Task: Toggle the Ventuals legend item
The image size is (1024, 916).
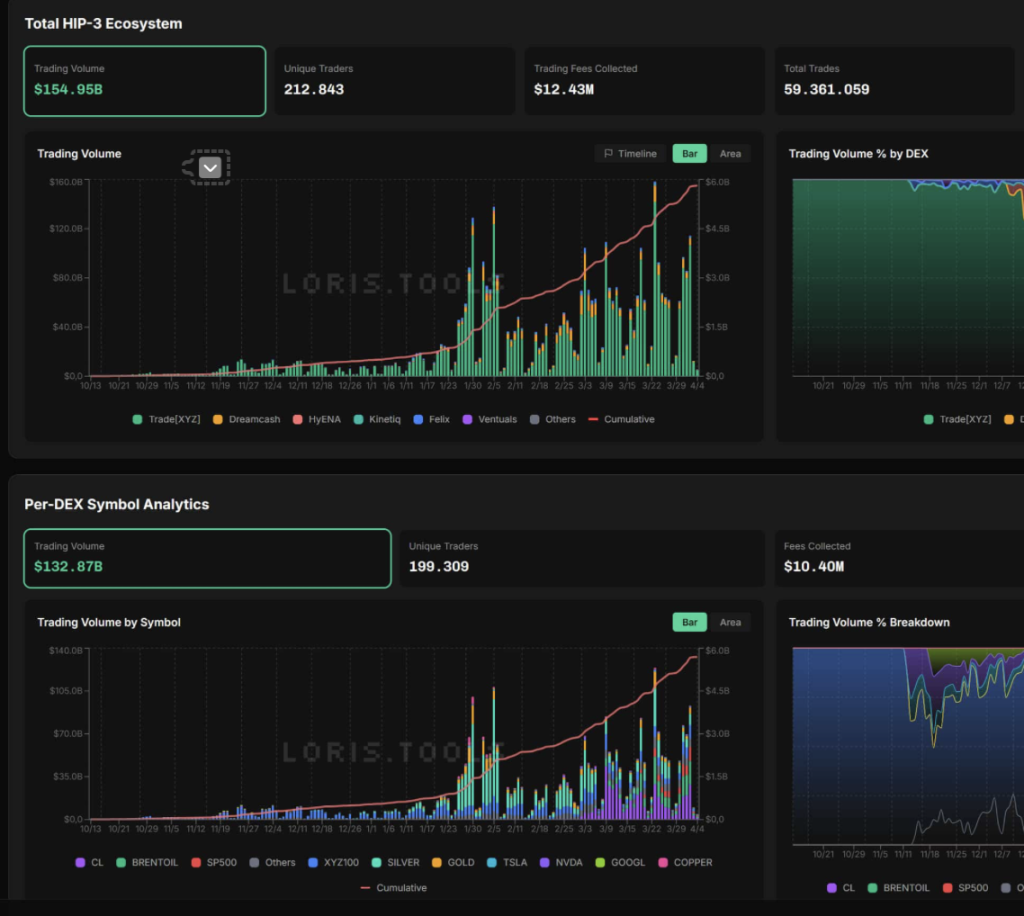Action: coord(468,419)
